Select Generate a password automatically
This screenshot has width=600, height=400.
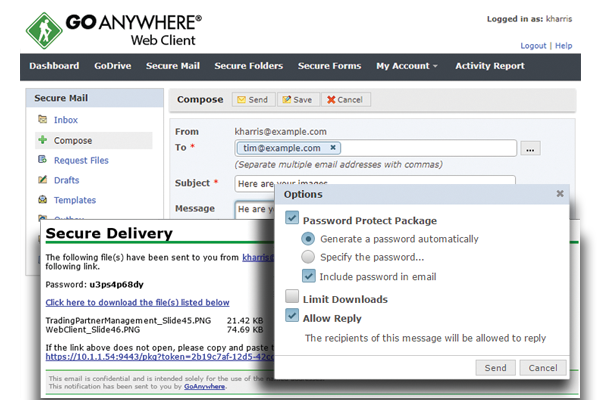click(x=308, y=239)
